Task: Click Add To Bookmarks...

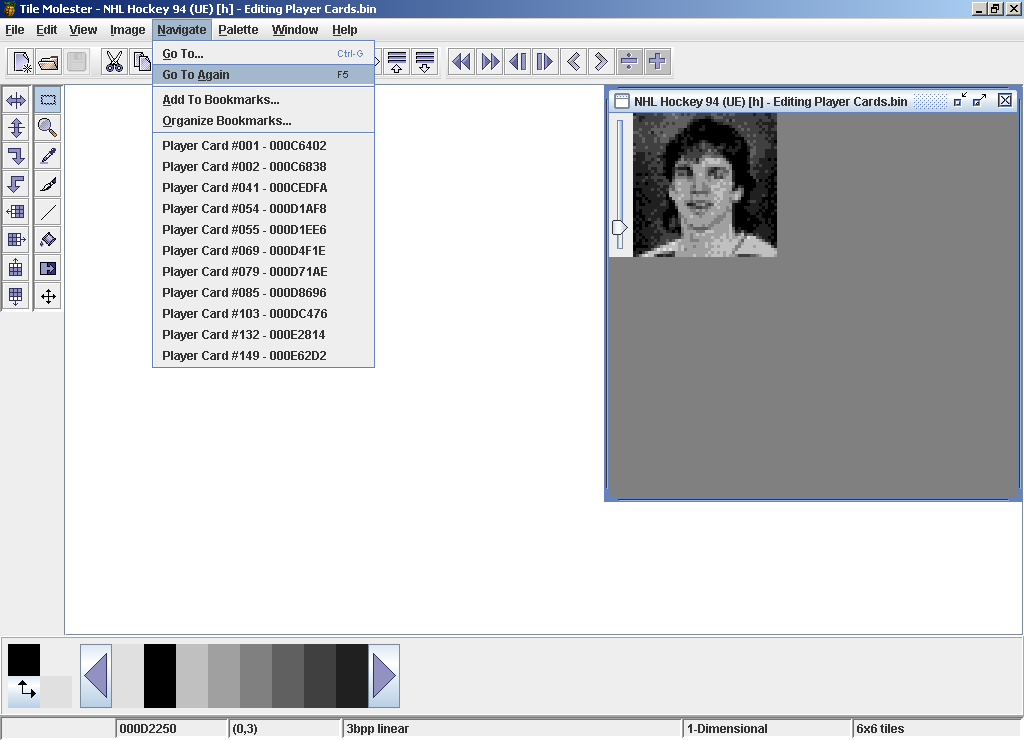Action: coord(221,100)
